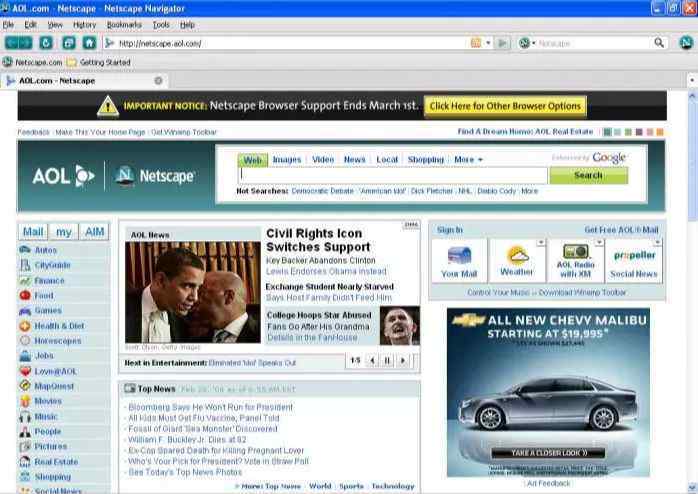Click the page scrollbar down arrow
The height and width of the screenshot is (494, 698).
(x=692, y=487)
